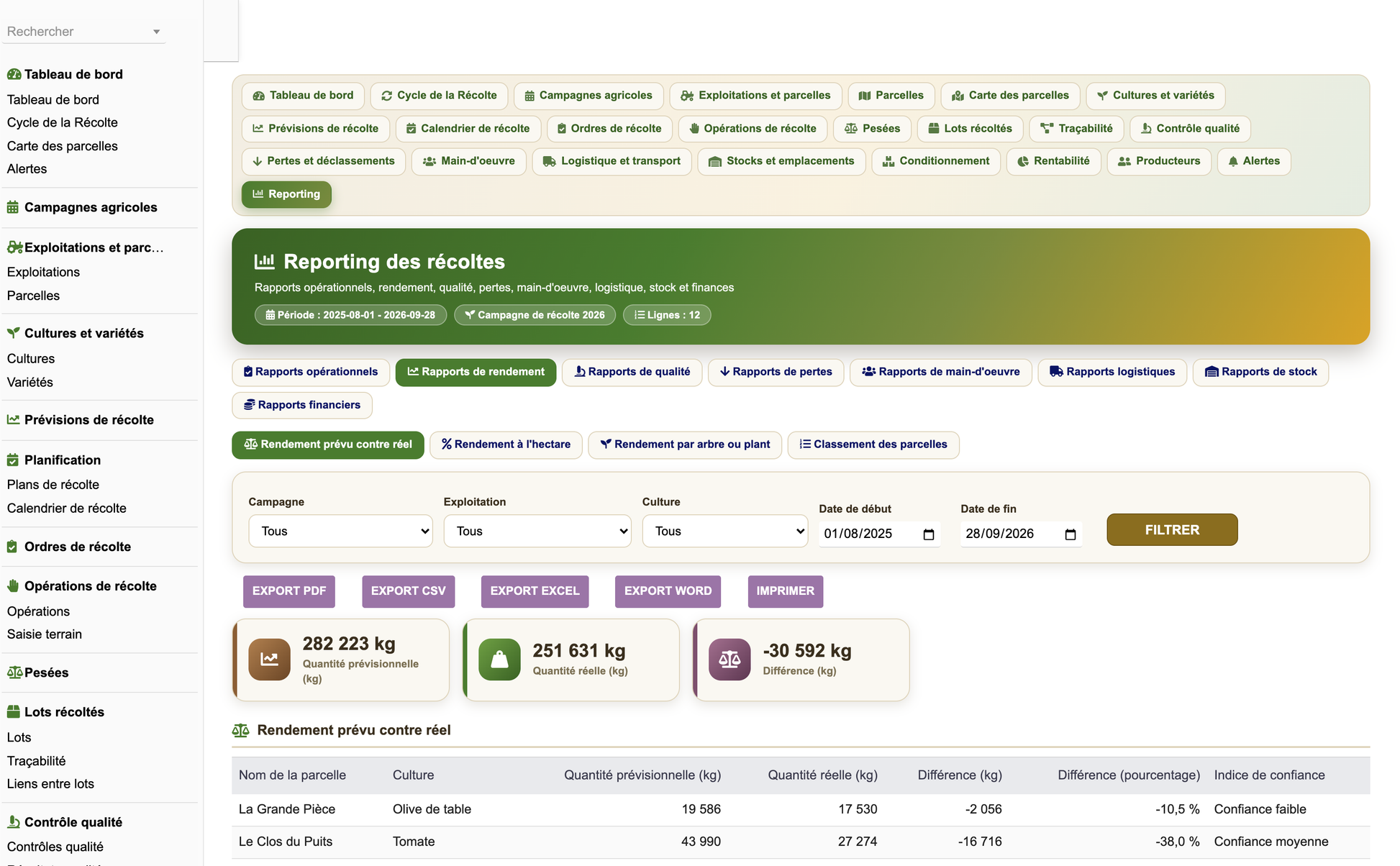The width and height of the screenshot is (1400, 866).
Task: Click the refresh icon in Cycle de la Récolte nav button
Action: (387, 96)
